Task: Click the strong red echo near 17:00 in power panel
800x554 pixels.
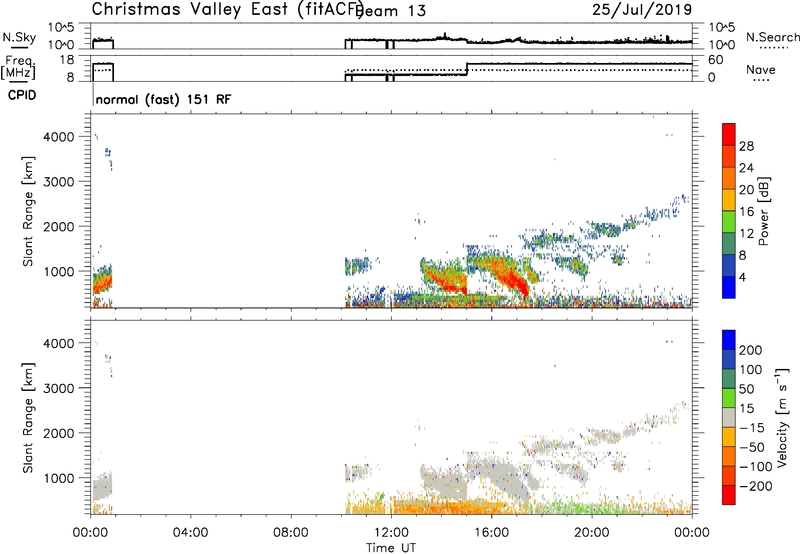Action: pyautogui.click(x=513, y=280)
